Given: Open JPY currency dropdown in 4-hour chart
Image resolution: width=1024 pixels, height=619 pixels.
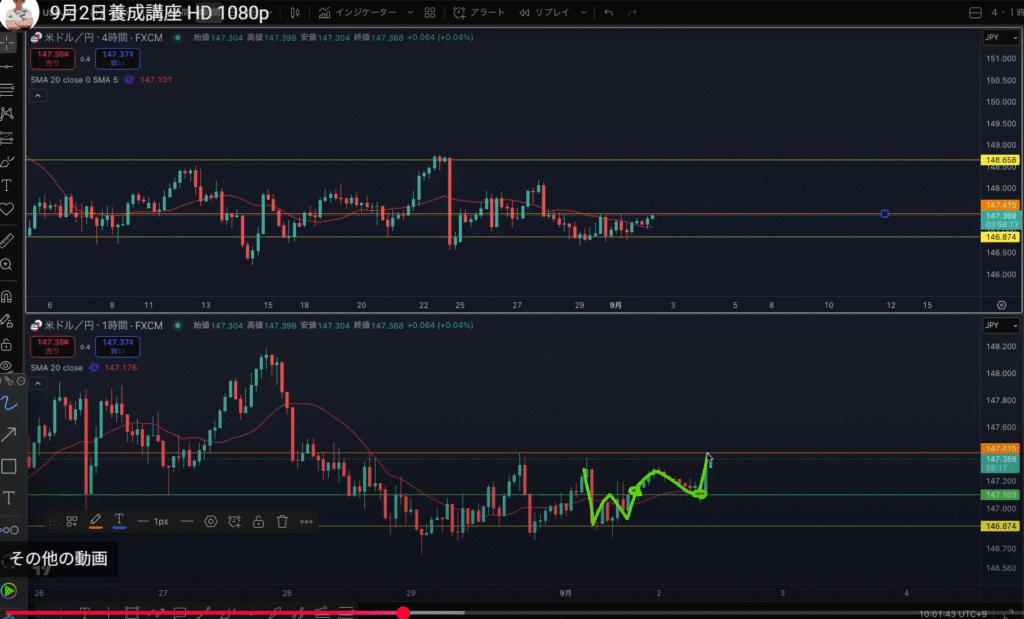Looking at the screenshot, I should 1001,38.
